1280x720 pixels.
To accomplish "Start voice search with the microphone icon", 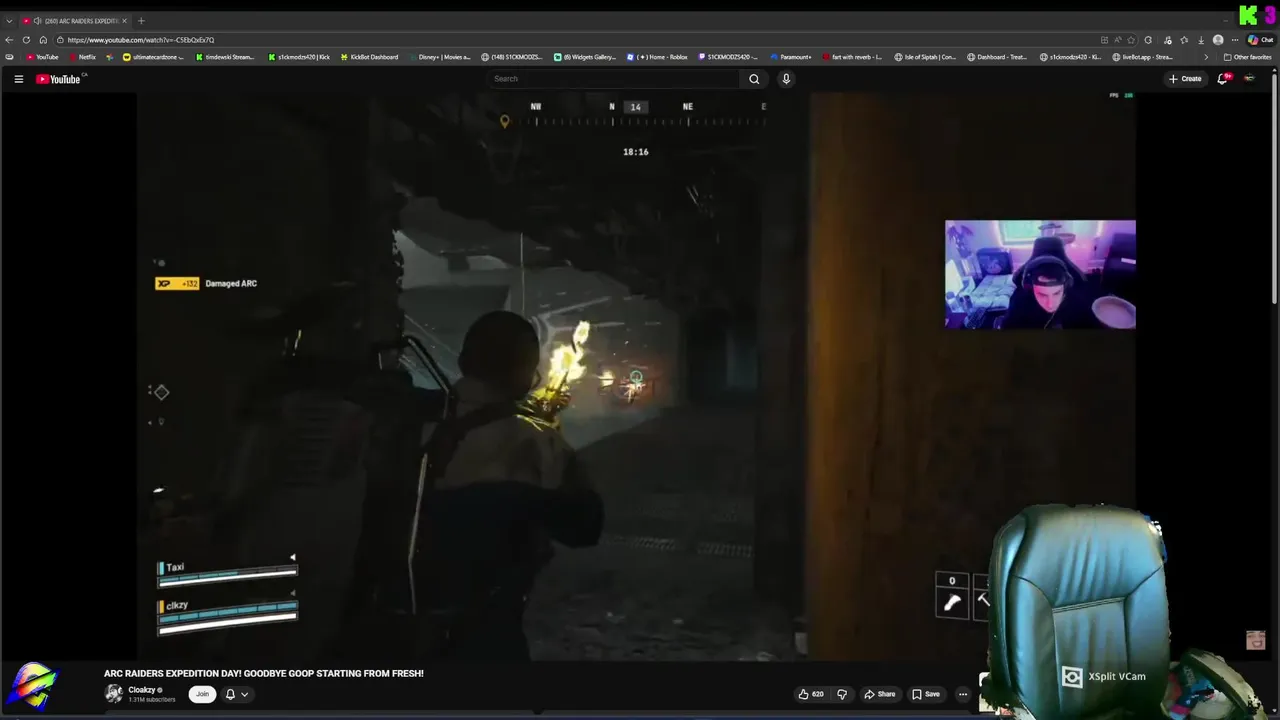I will 786,79.
